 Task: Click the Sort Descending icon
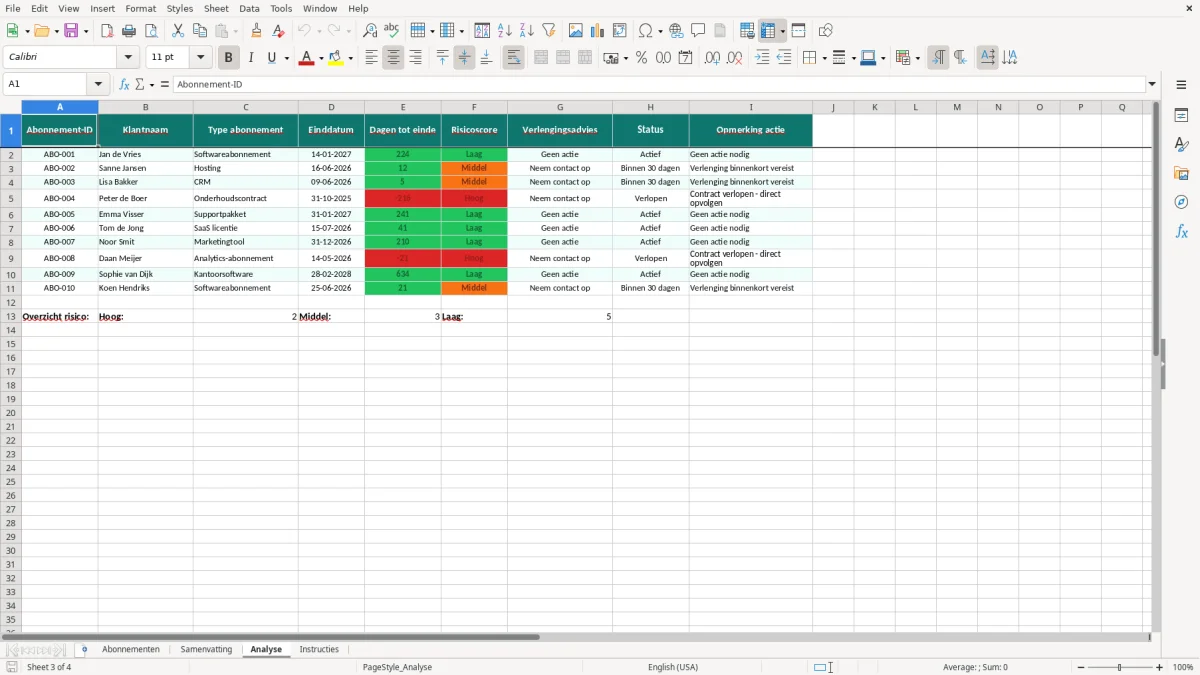pyautogui.click(x=527, y=31)
